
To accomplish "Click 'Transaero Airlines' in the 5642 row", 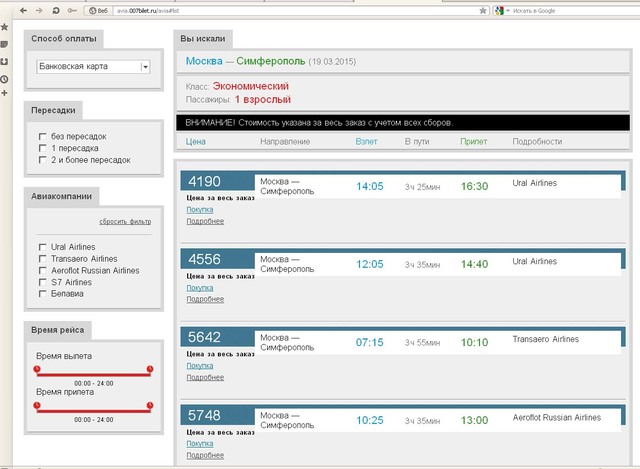I will [x=546, y=339].
